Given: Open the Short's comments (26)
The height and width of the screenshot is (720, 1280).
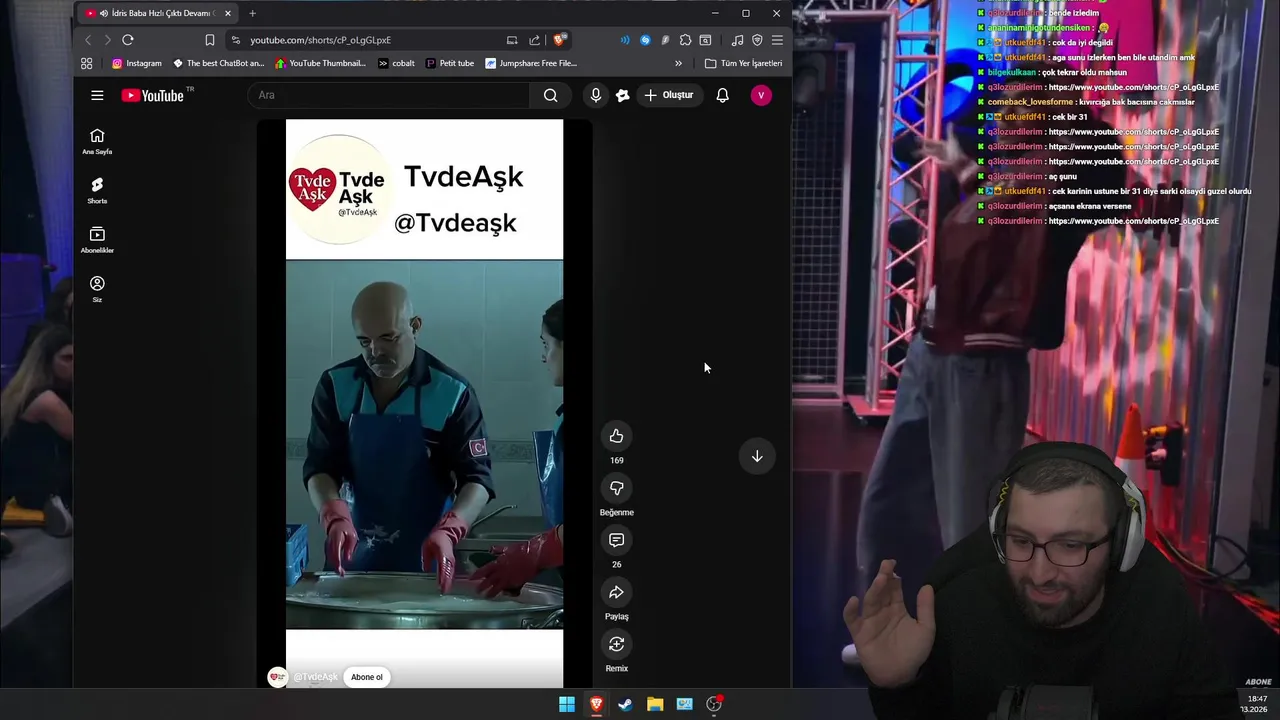Looking at the screenshot, I should (616, 540).
